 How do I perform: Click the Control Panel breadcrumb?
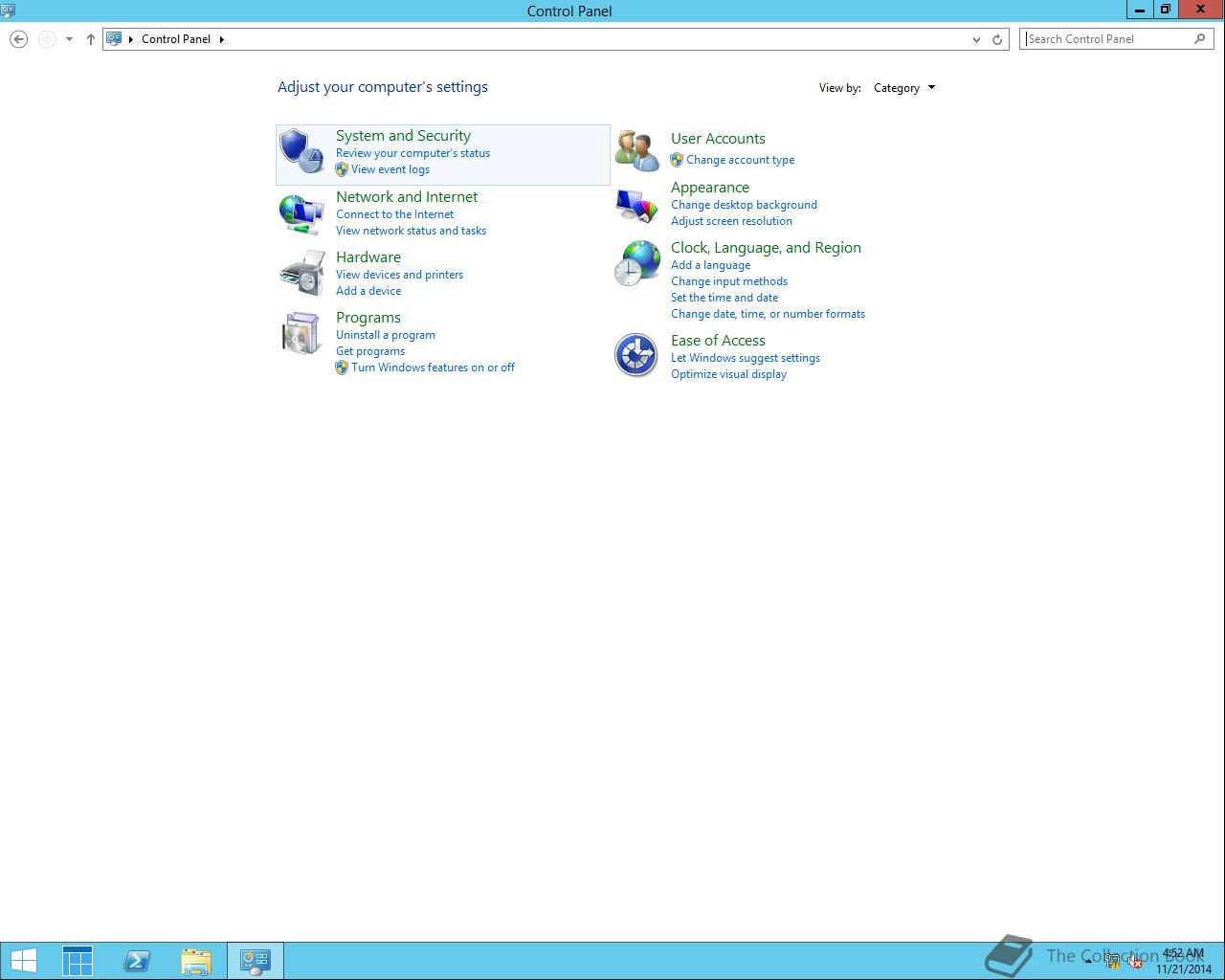176,39
